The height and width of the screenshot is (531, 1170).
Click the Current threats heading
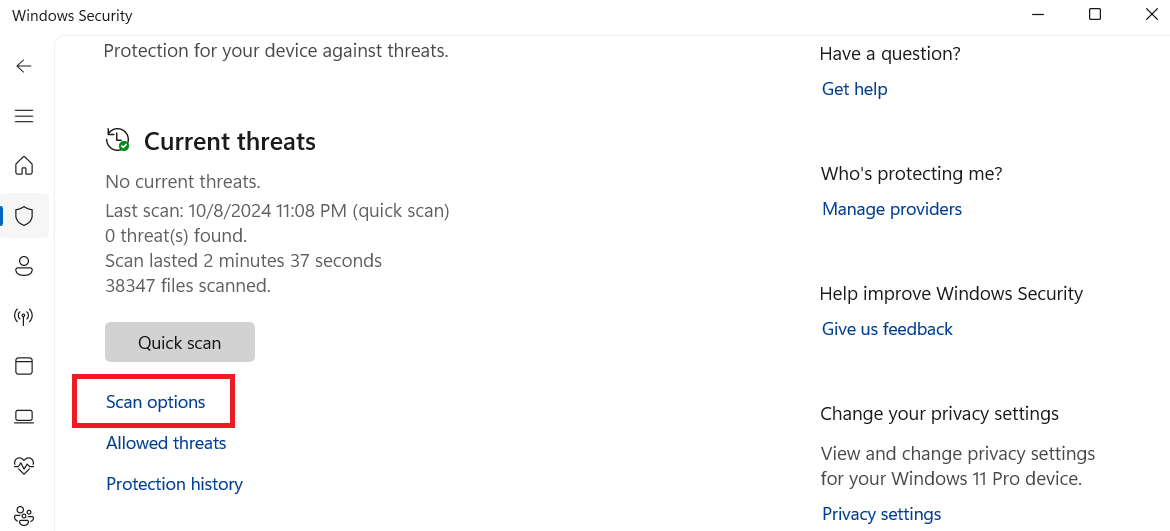tap(230, 141)
